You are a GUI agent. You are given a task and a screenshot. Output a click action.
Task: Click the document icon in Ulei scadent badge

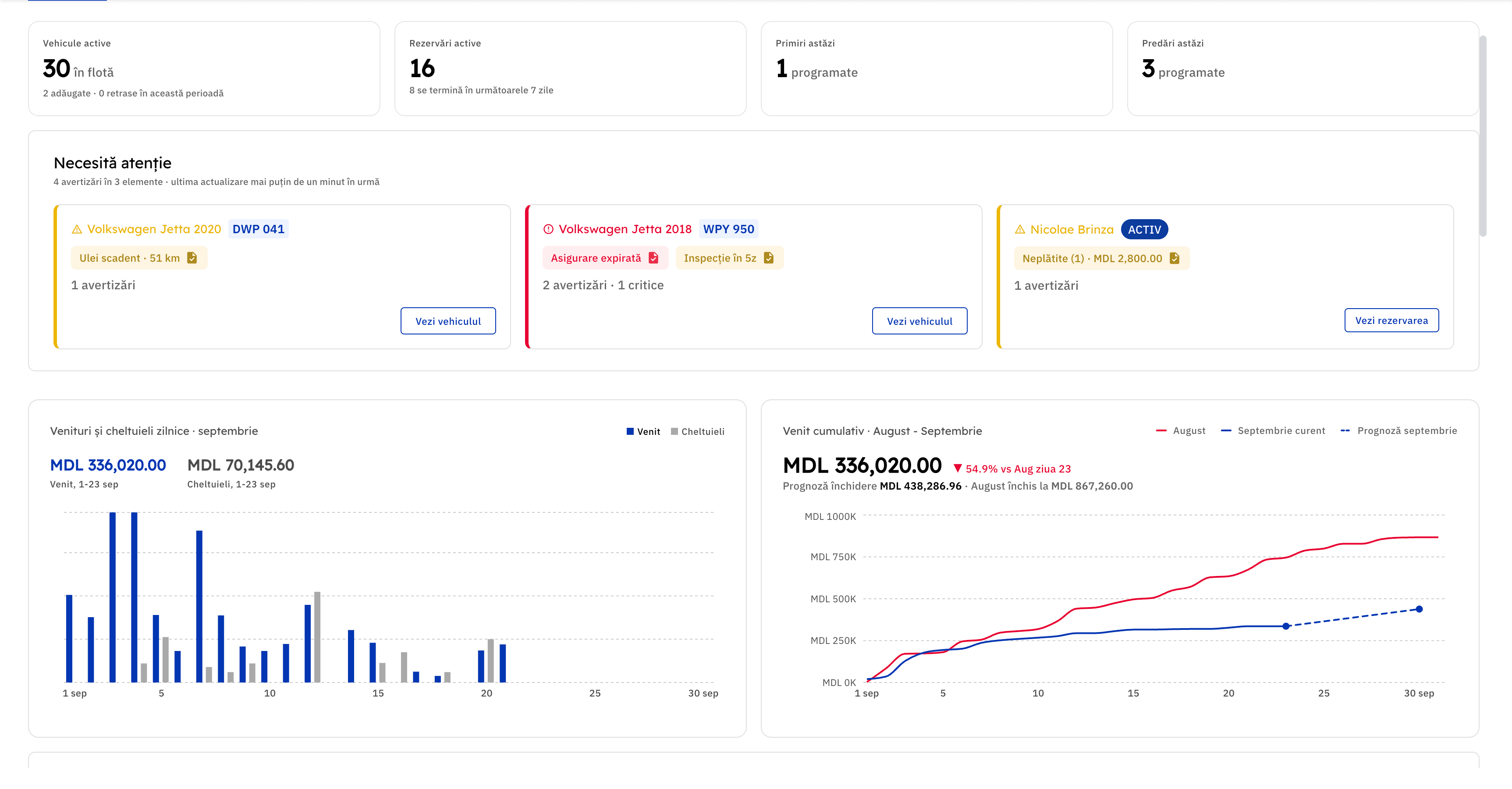[x=192, y=258]
